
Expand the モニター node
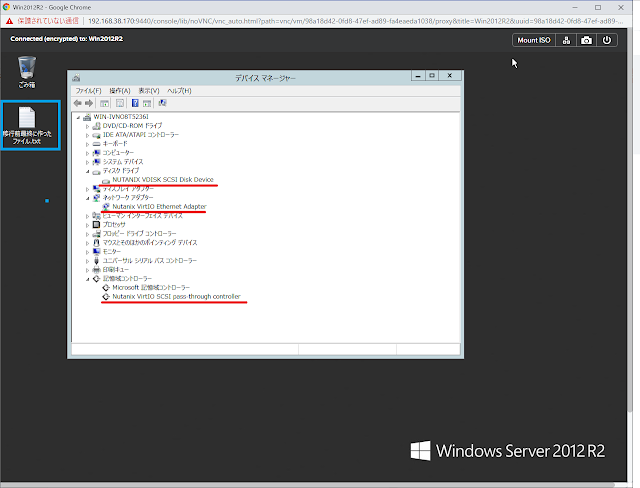coord(87,252)
